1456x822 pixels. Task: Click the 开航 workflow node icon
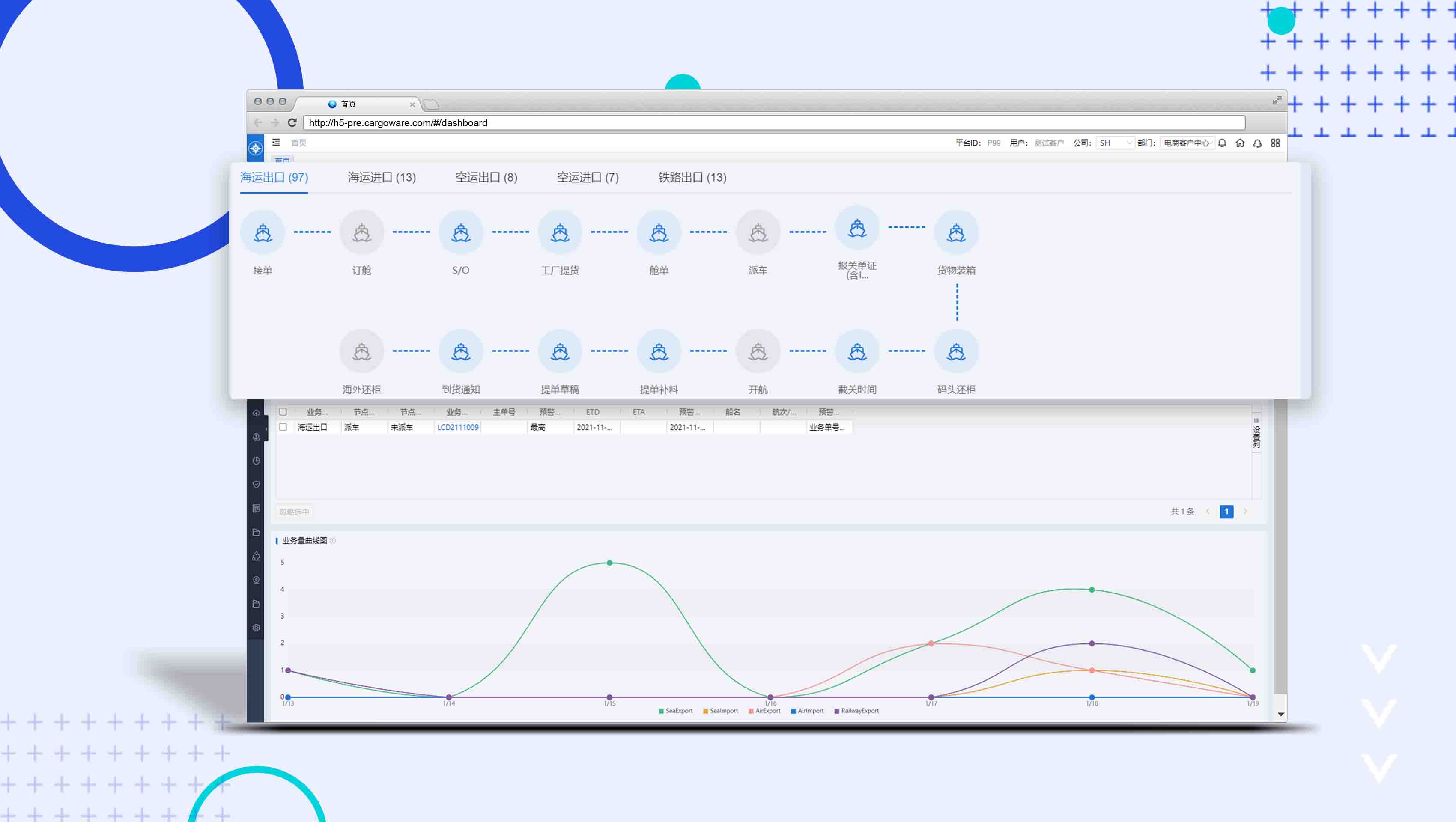[x=758, y=351]
